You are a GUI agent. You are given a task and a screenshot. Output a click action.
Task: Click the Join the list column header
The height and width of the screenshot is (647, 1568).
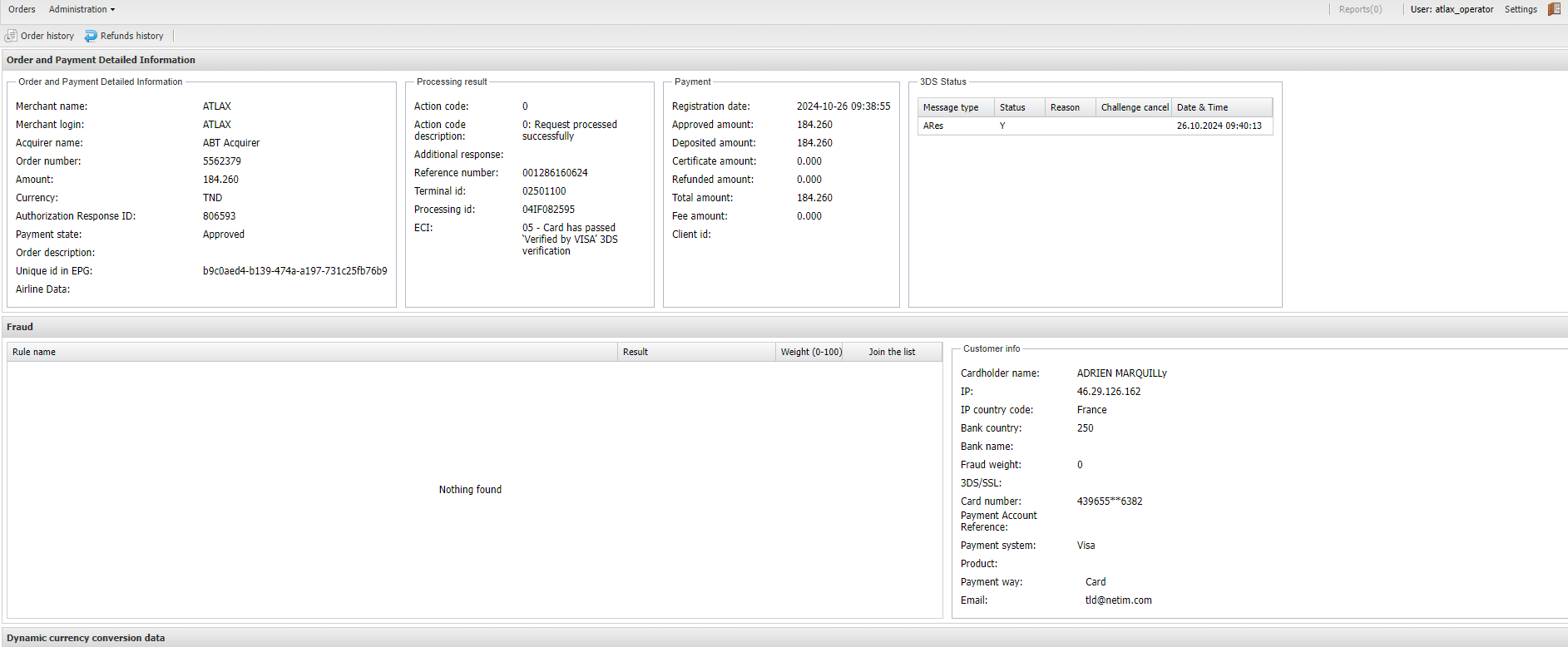point(892,352)
